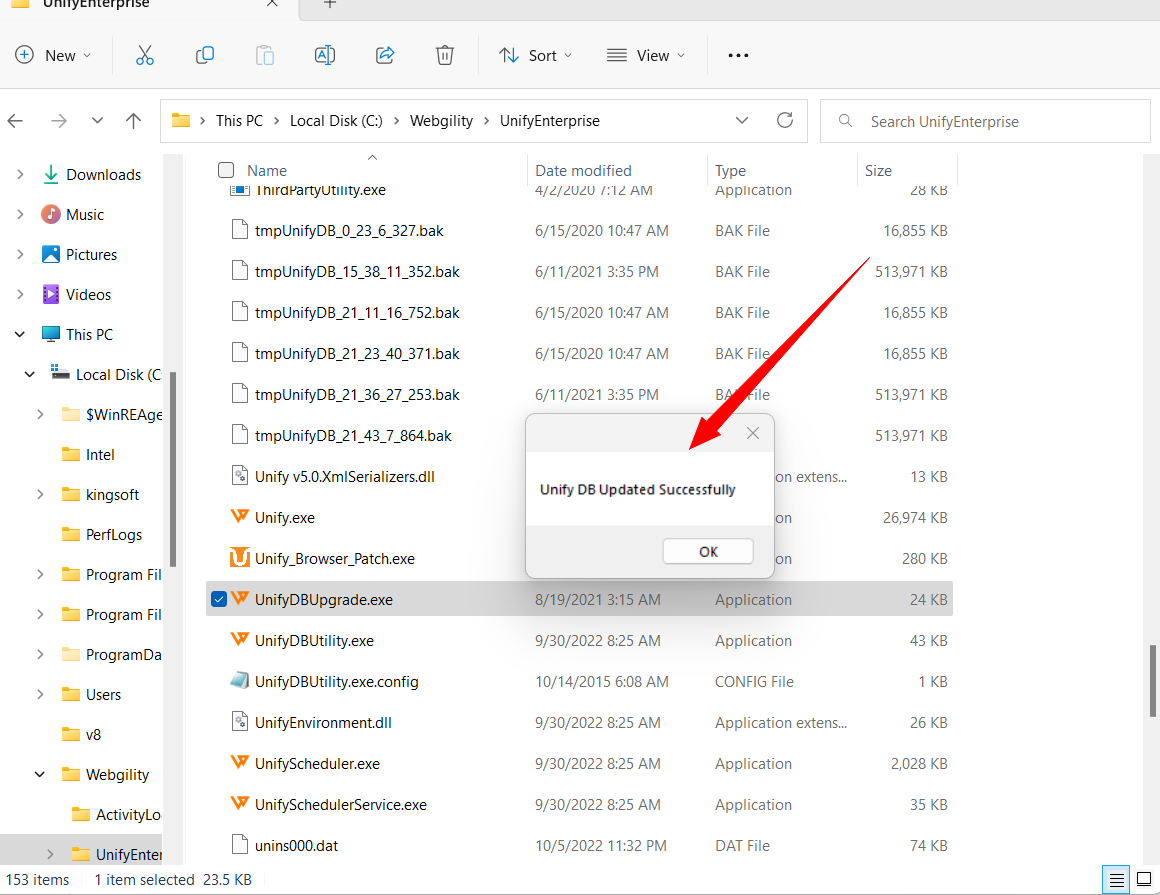1160x895 pixels.
Task: Open Pictures in navigation pane
Action: click(91, 254)
